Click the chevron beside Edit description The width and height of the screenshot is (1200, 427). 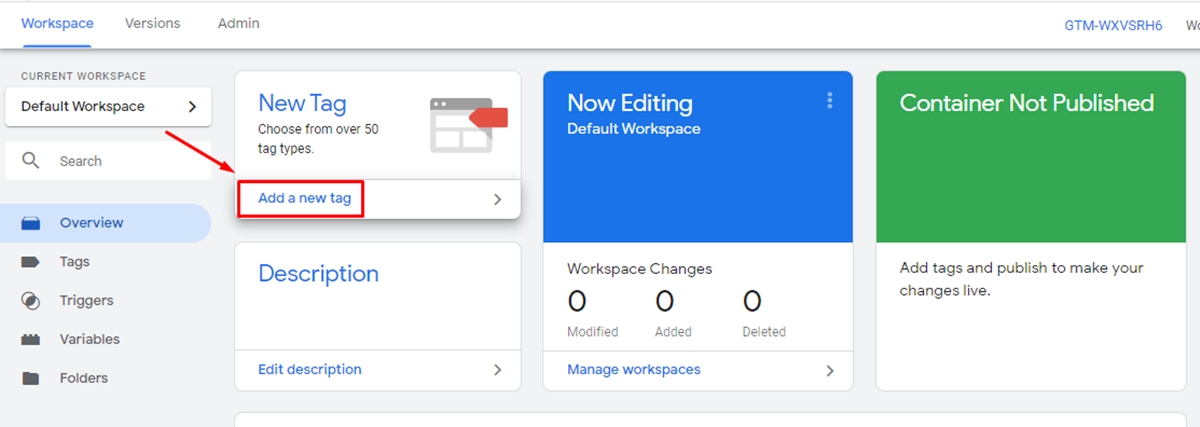tap(498, 370)
